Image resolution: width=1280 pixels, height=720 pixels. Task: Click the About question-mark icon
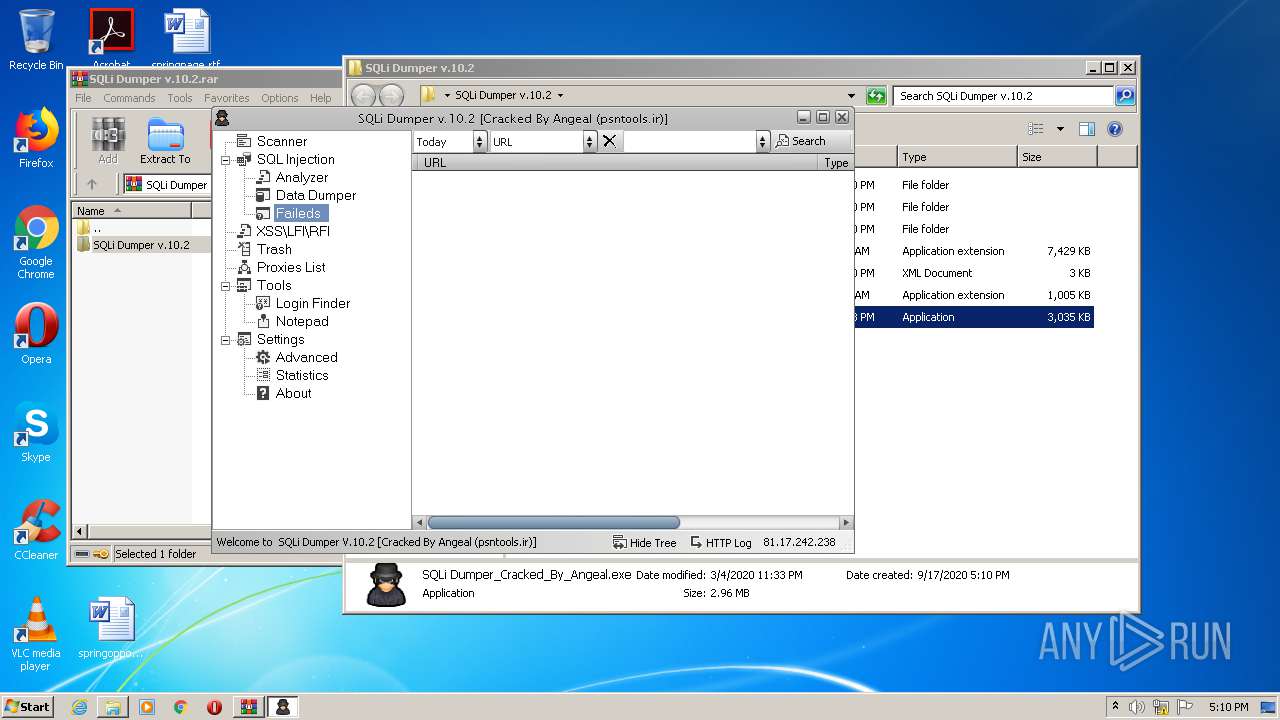pyautogui.click(x=263, y=393)
